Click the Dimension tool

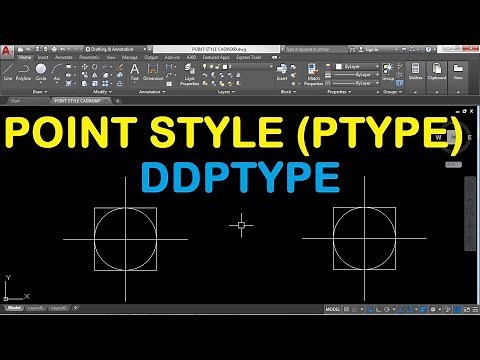pyautogui.click(x=153, y=72)
